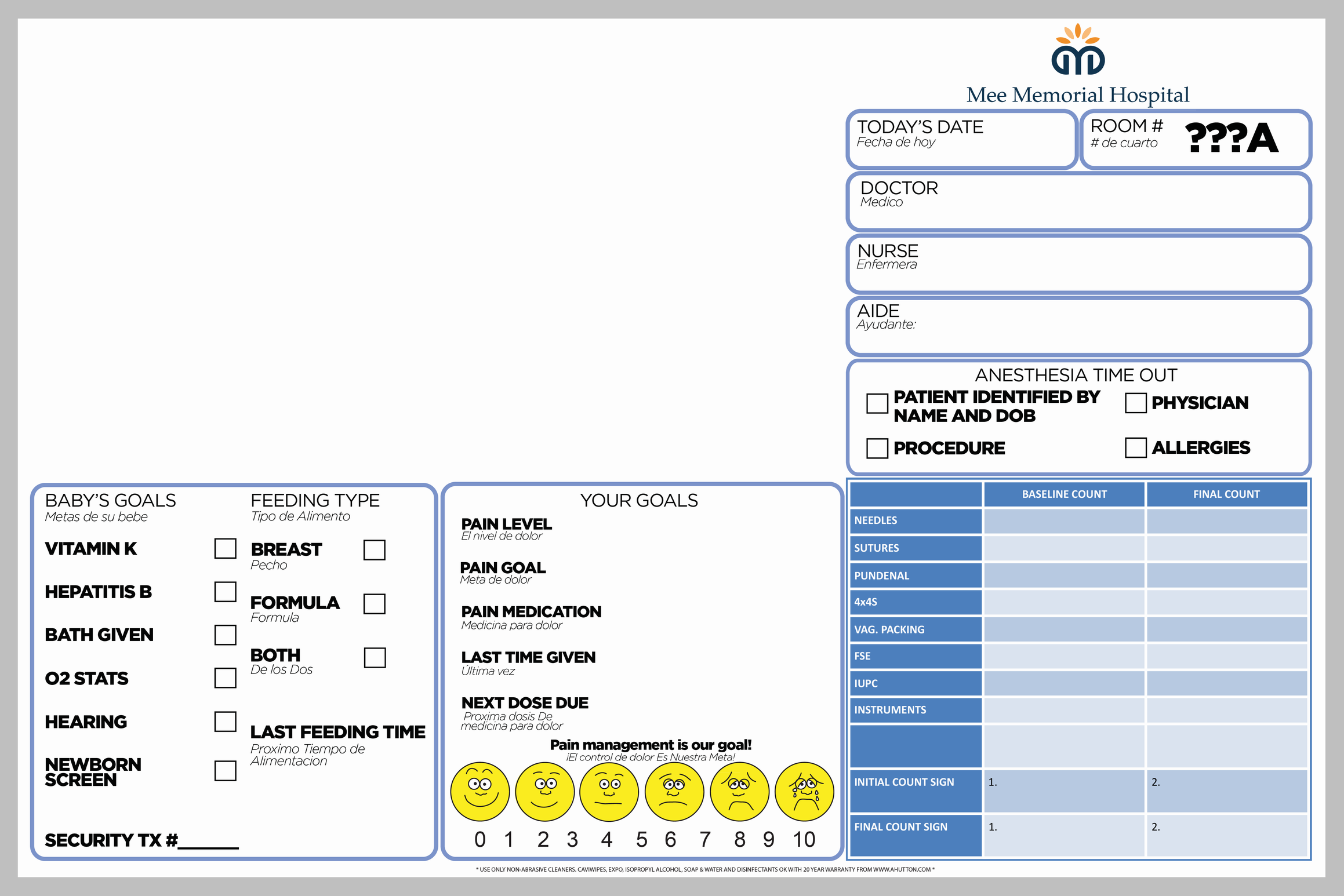The height and width of the screenshot is (896, 1344).
Task: Check Patient Identified by Name and DOB
Action: coord(877,403)
